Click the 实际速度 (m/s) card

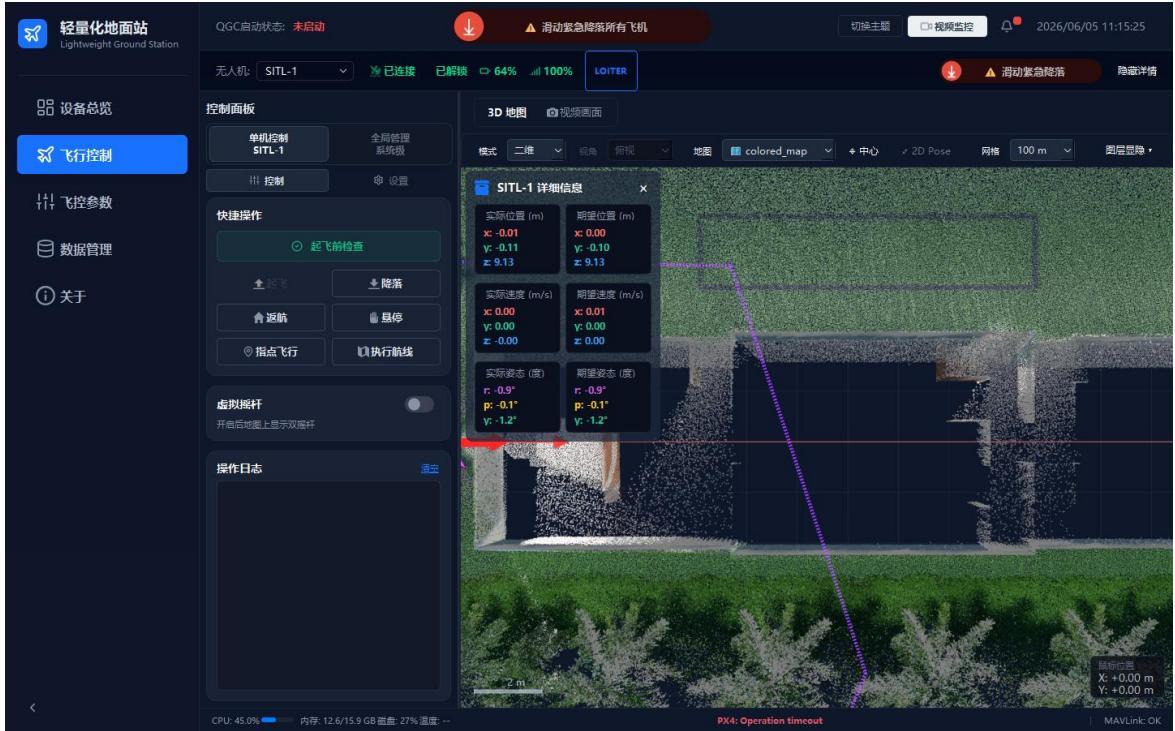tap(517, 318)
